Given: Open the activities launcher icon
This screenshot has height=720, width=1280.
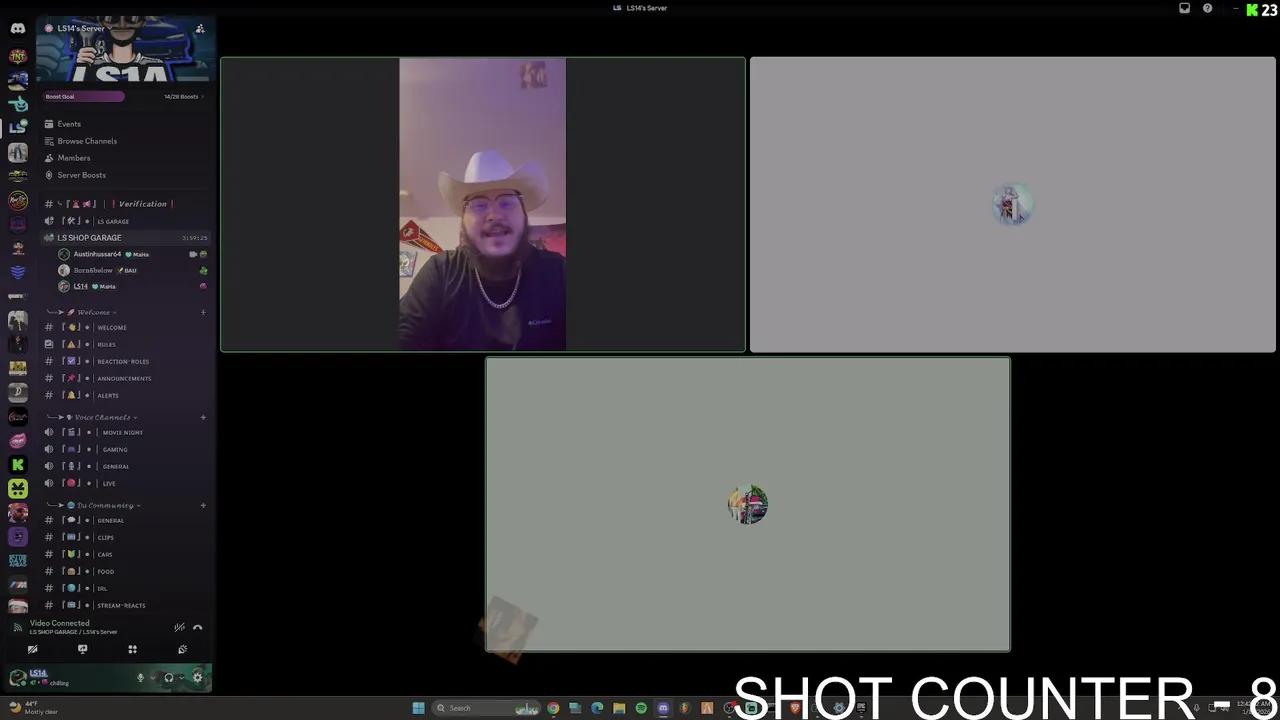Looking at the screenshot, I should [132, 649].
